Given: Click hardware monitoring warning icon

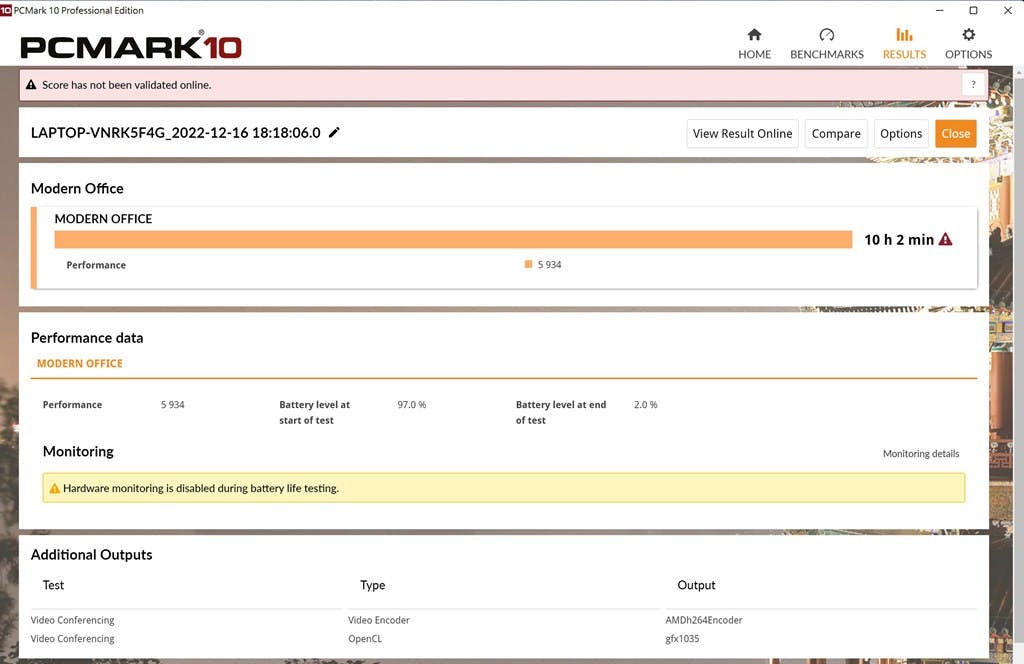Looking at the screenshot, I should click(x=55, y=488).
